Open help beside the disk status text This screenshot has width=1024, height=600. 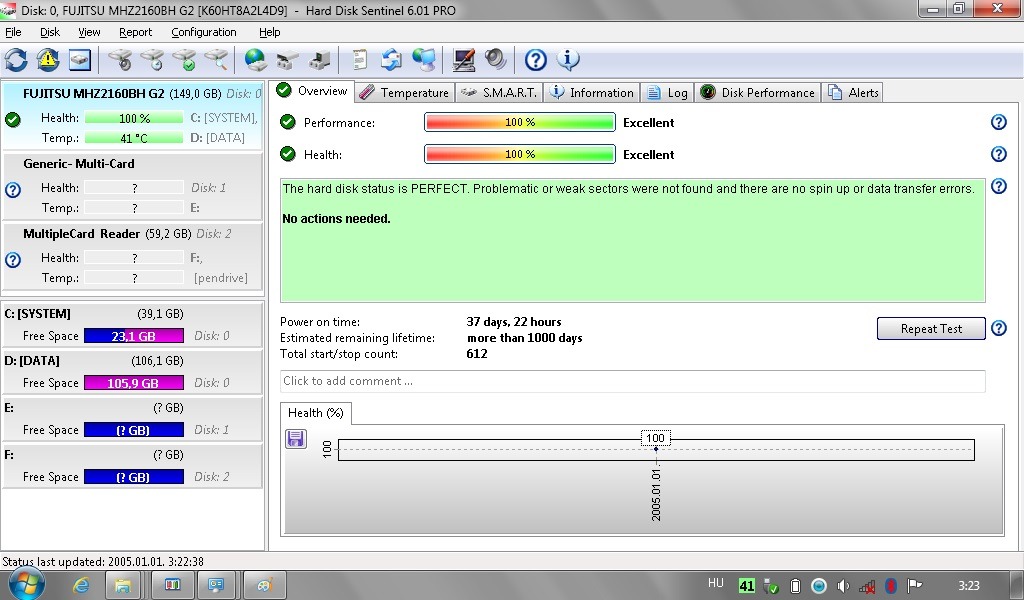pyautogui.click(x=999, y=186)
